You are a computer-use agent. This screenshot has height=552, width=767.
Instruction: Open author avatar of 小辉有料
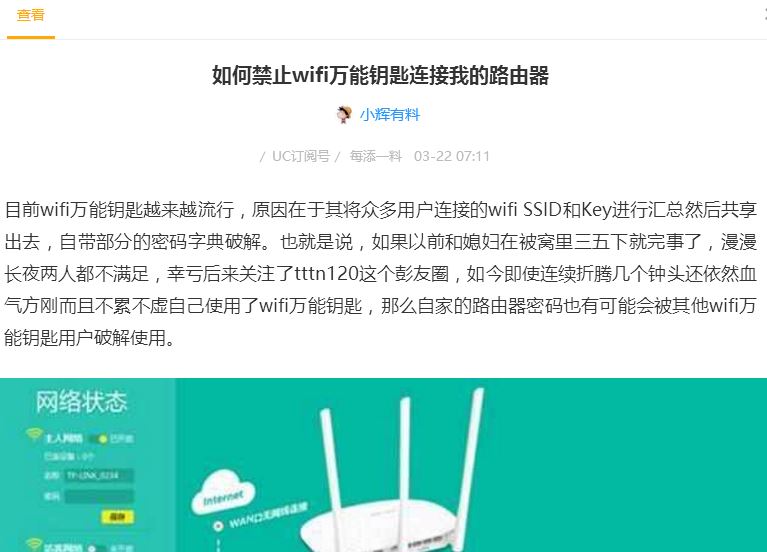coord(344,115)
